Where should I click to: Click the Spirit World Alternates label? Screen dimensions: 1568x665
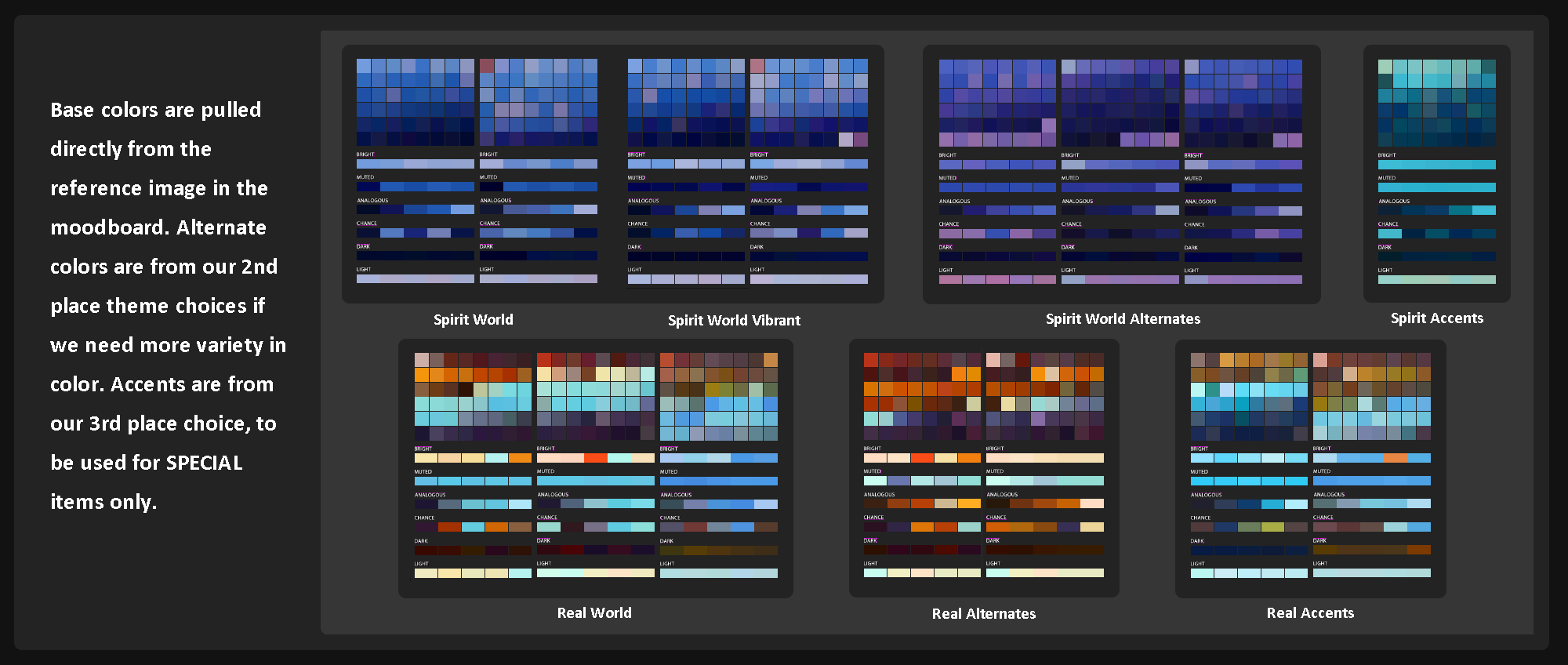coord(1123,318)
